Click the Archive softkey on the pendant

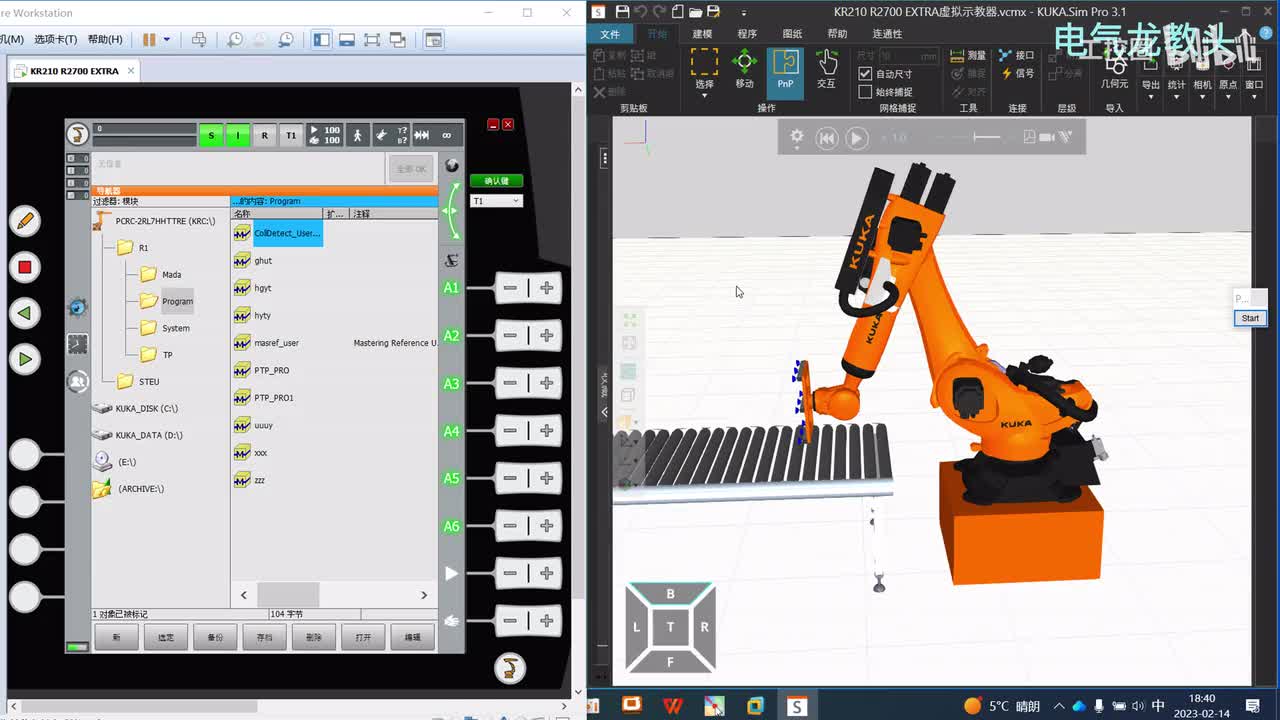click(x=265, y=637)
